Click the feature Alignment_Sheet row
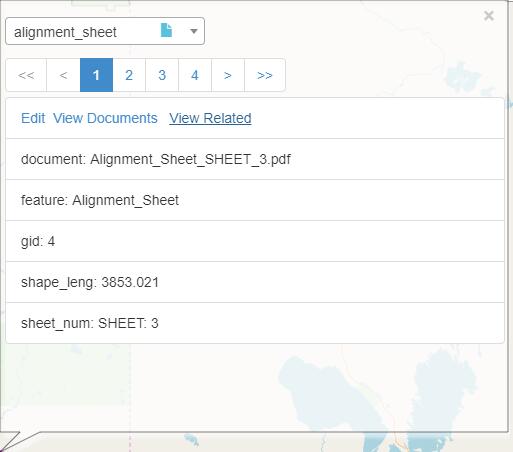Viewport: 513px width, 452px height. (255, 200)
